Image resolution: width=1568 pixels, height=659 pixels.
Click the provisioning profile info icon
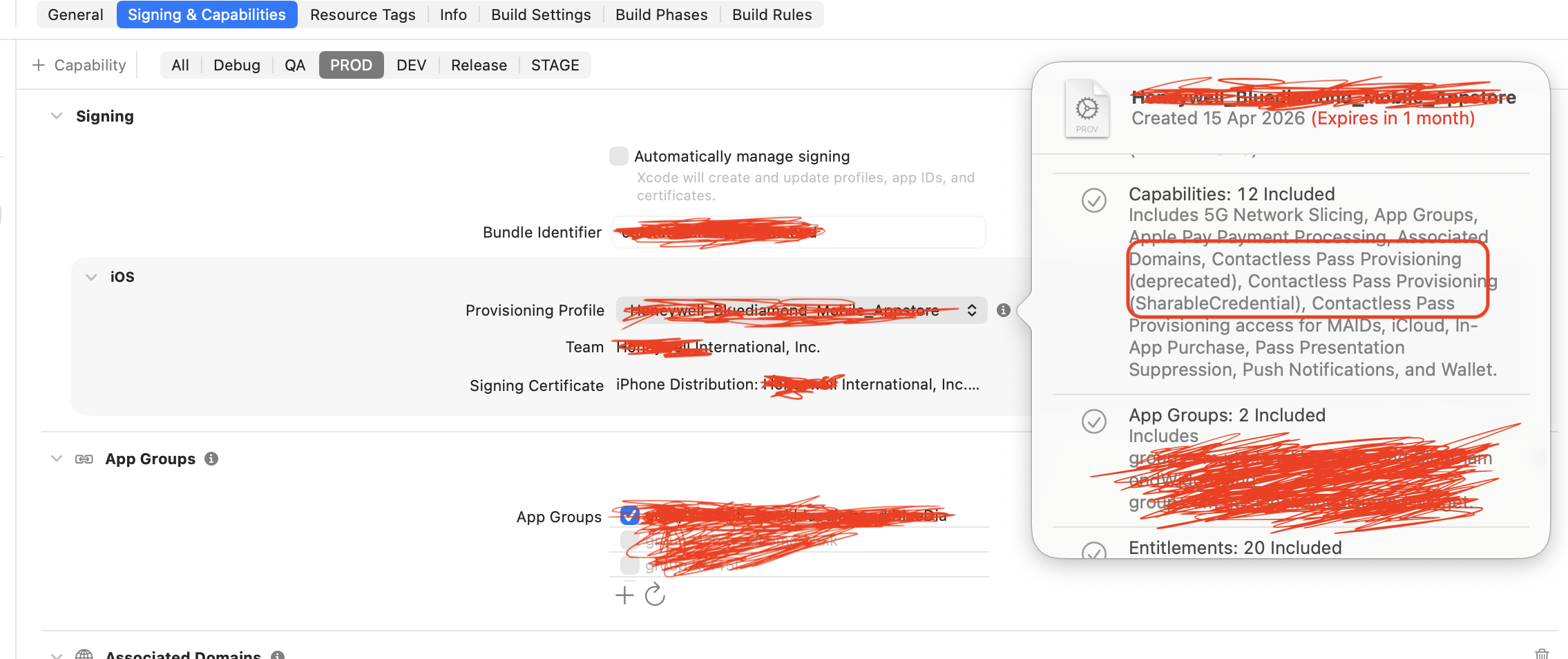tap(1004, 311)
